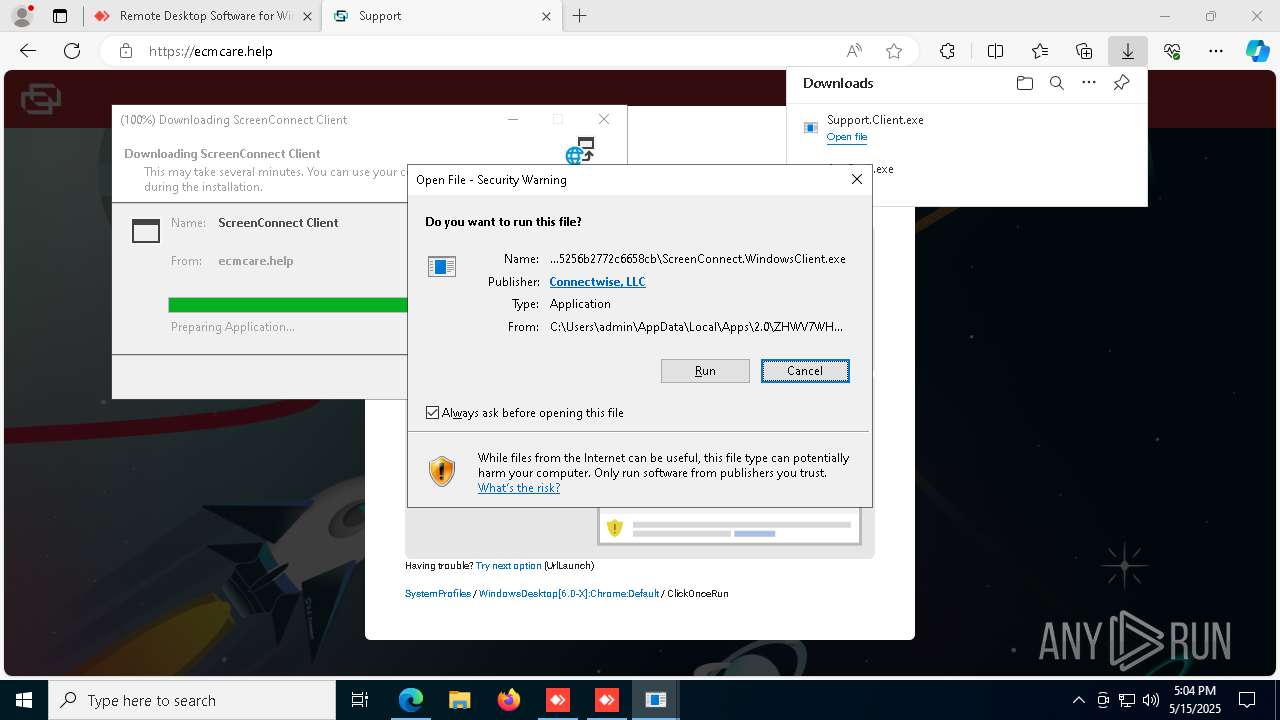Open Task View on the taskbar

[360, 700]
